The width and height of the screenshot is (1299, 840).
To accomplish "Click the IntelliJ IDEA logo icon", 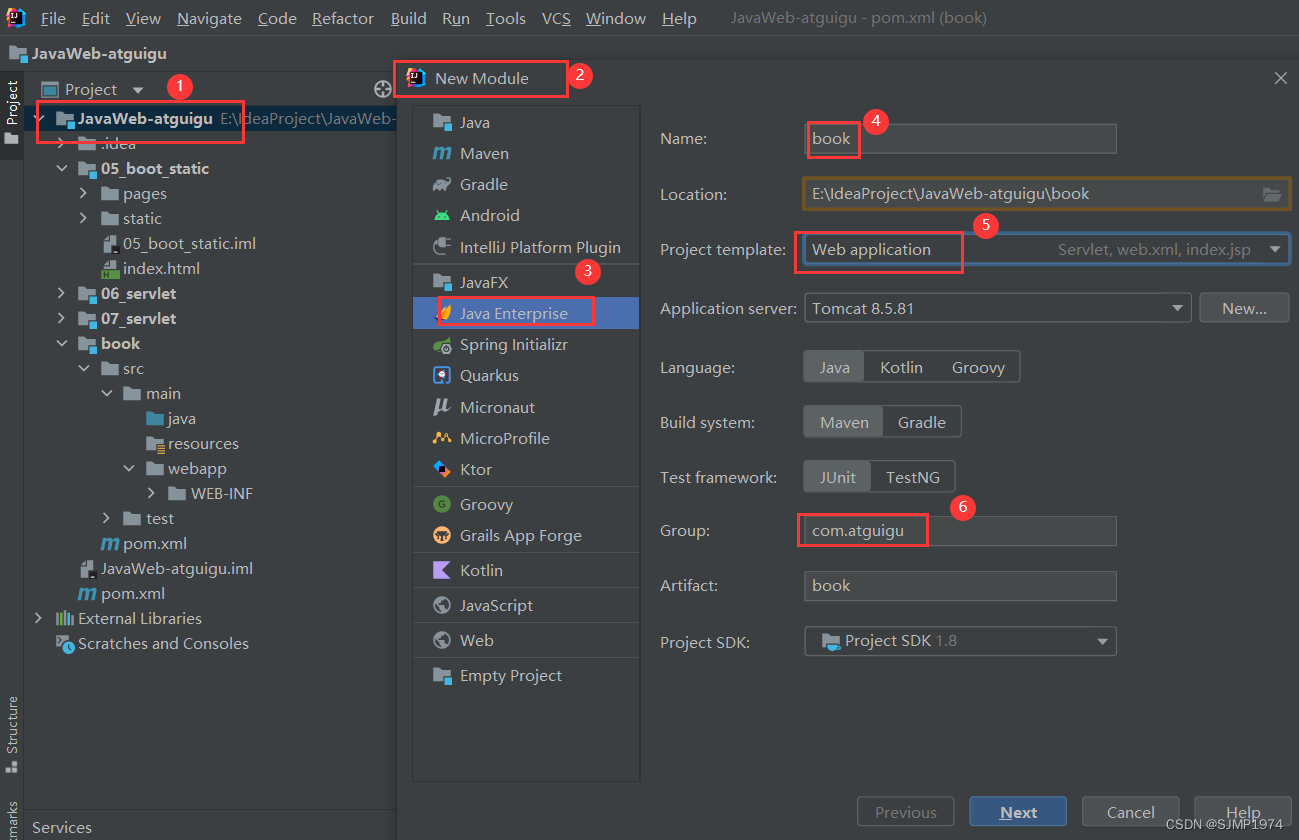I will coord(16,18).
